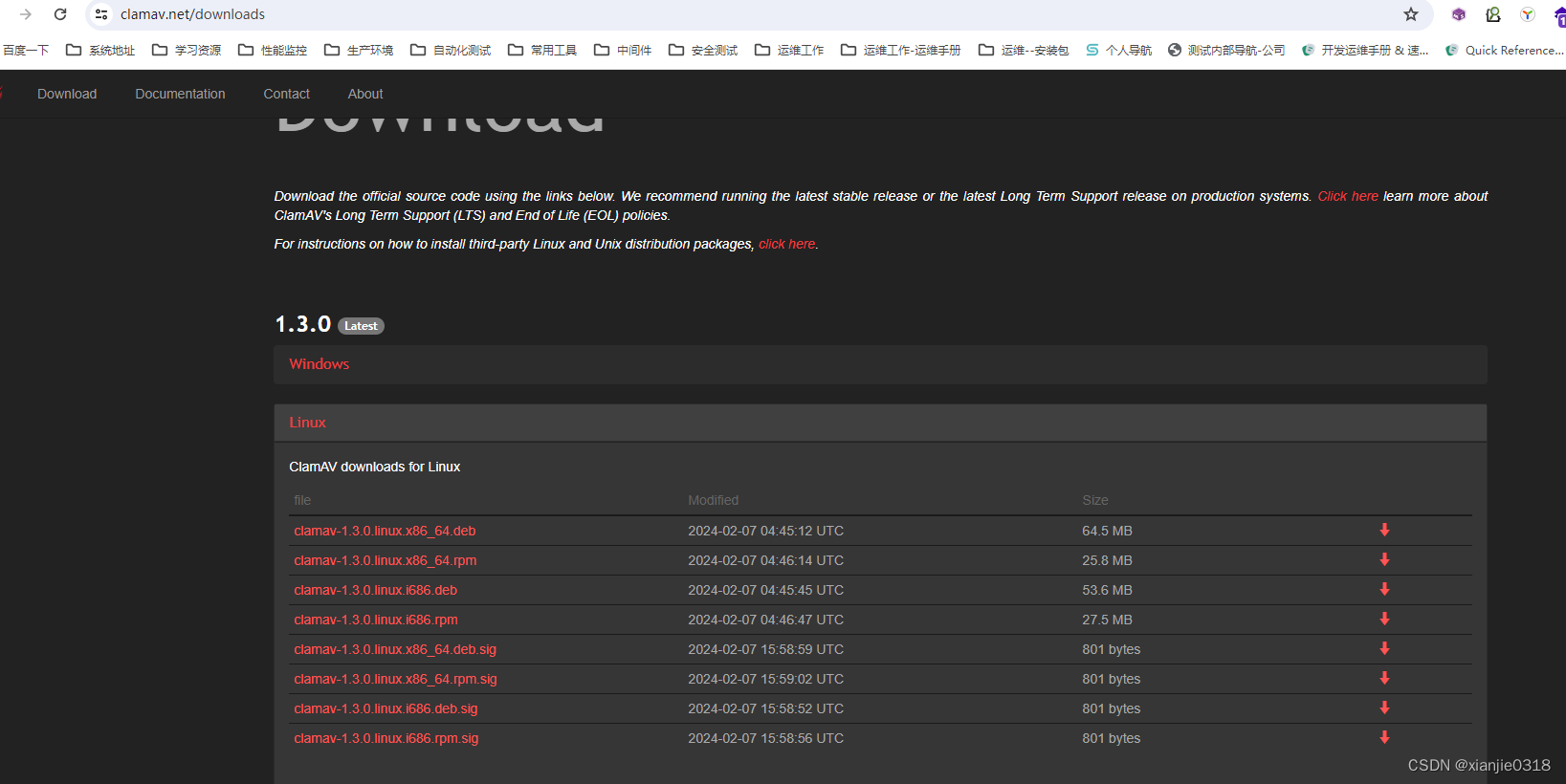Click download arrow for clamav-1.3.0.linux.i686.rpm
This screenshot has width=1566, height=784.
tap(1384, 619)
